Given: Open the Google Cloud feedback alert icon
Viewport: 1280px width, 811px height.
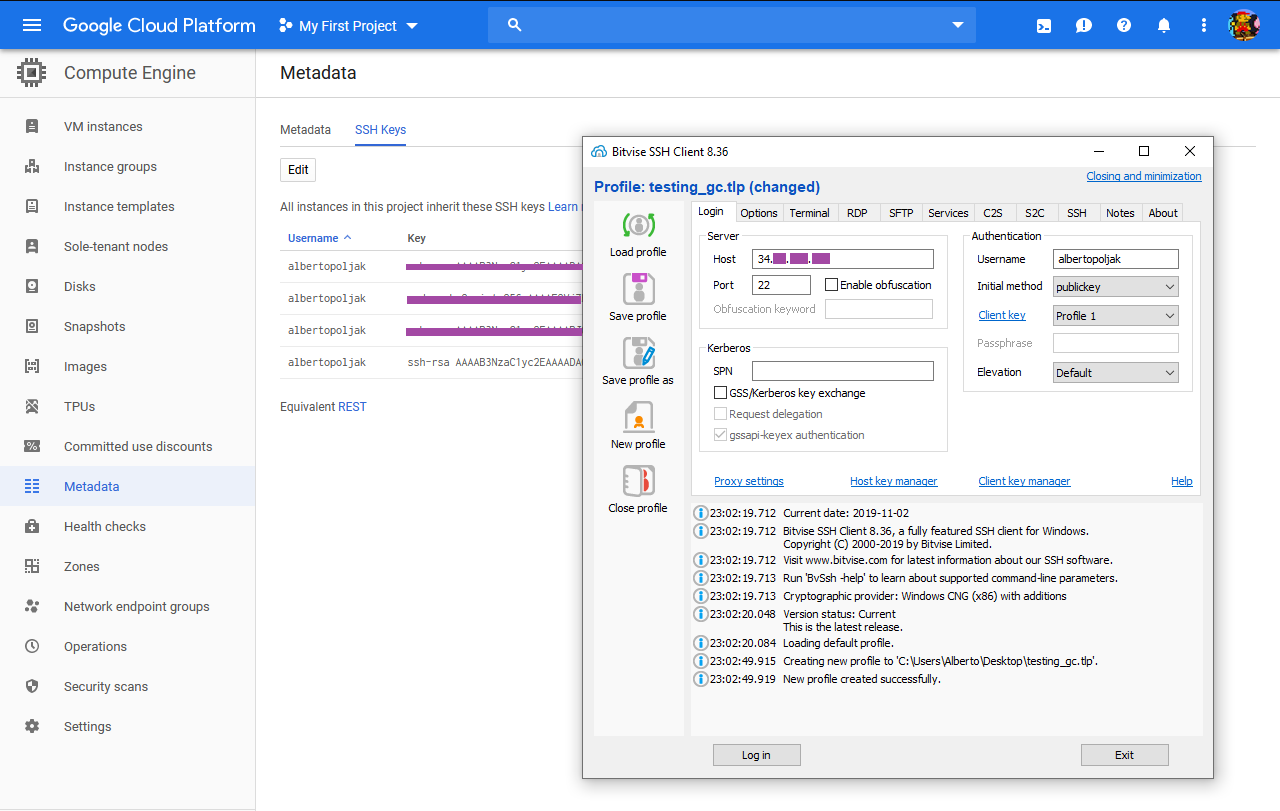Looking at the screenshot, I should coord(1084,25).
